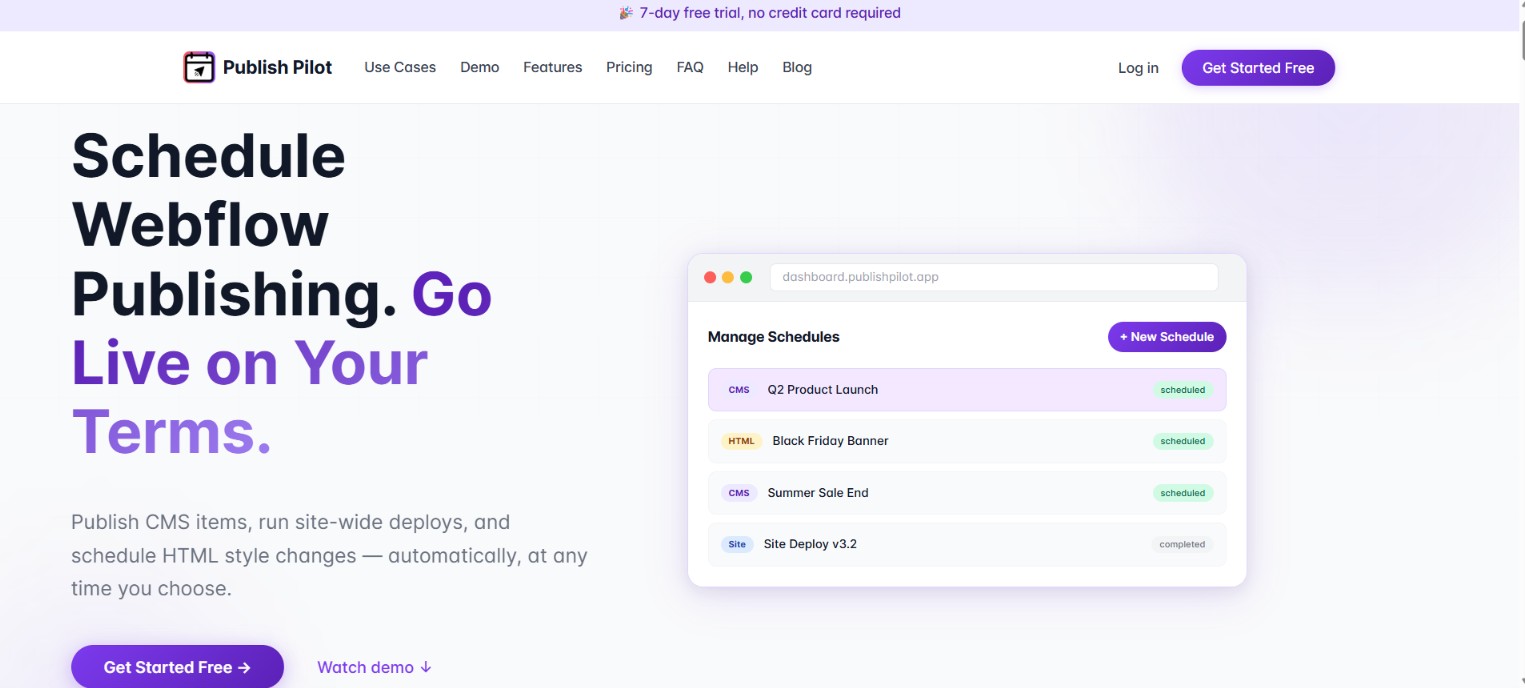Follow the Watch demo link
This screenshot has height=688, width=1525.
[x=374, y=667]
